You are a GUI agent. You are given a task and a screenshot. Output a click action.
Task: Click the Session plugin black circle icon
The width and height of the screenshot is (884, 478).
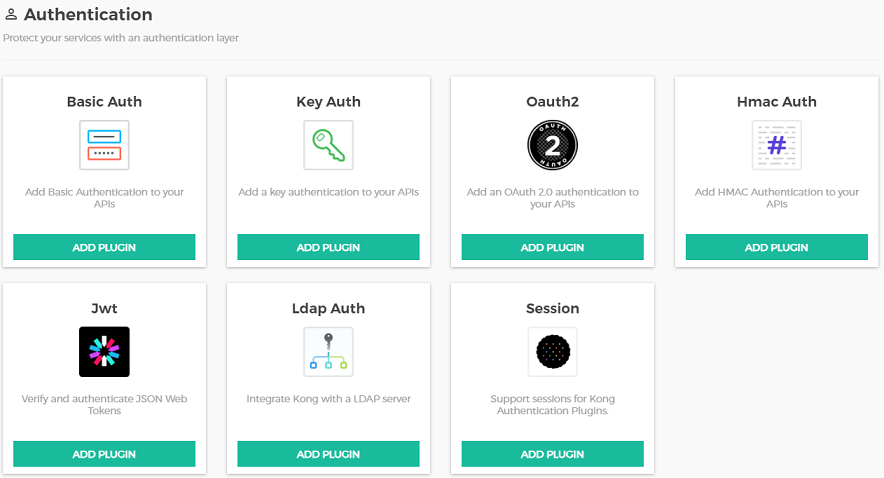pyautogui.click(x=552, y=352)
